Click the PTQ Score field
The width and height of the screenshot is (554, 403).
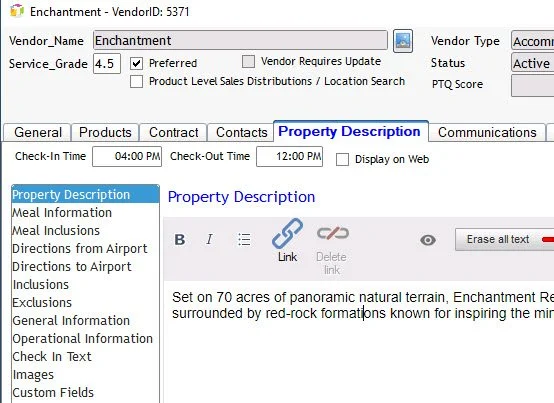(532, 85)
